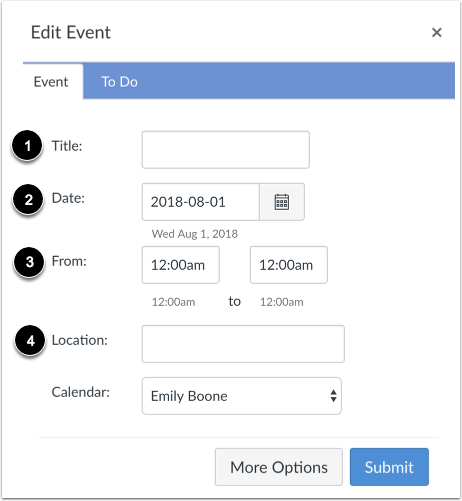Open the date picker calendar icon
Image resolution: width=462 pixels, height=501 pixels.
pyautogui.click(x=282, y=202)
